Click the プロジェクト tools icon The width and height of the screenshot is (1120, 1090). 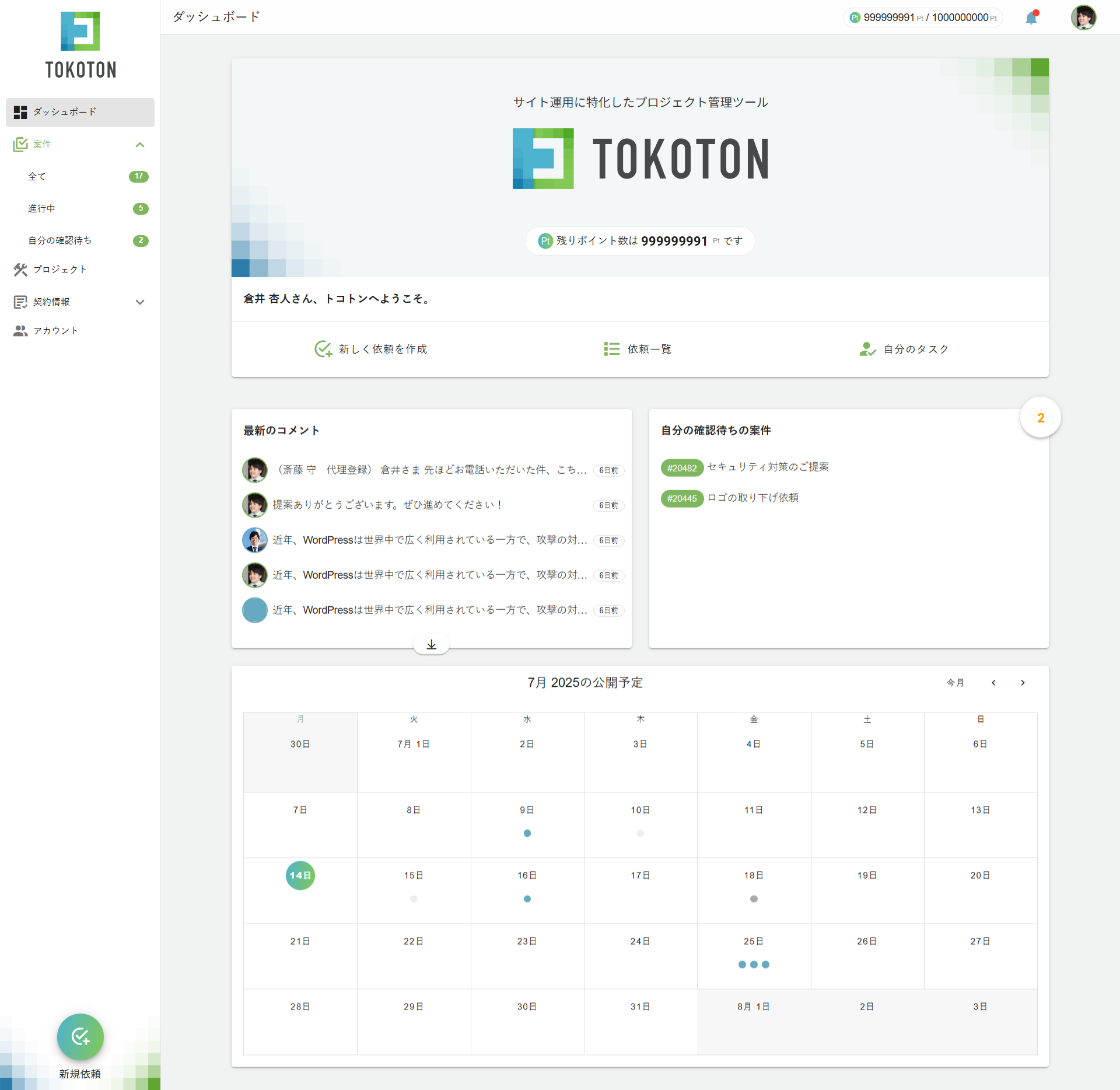click(x=20, y=270)
